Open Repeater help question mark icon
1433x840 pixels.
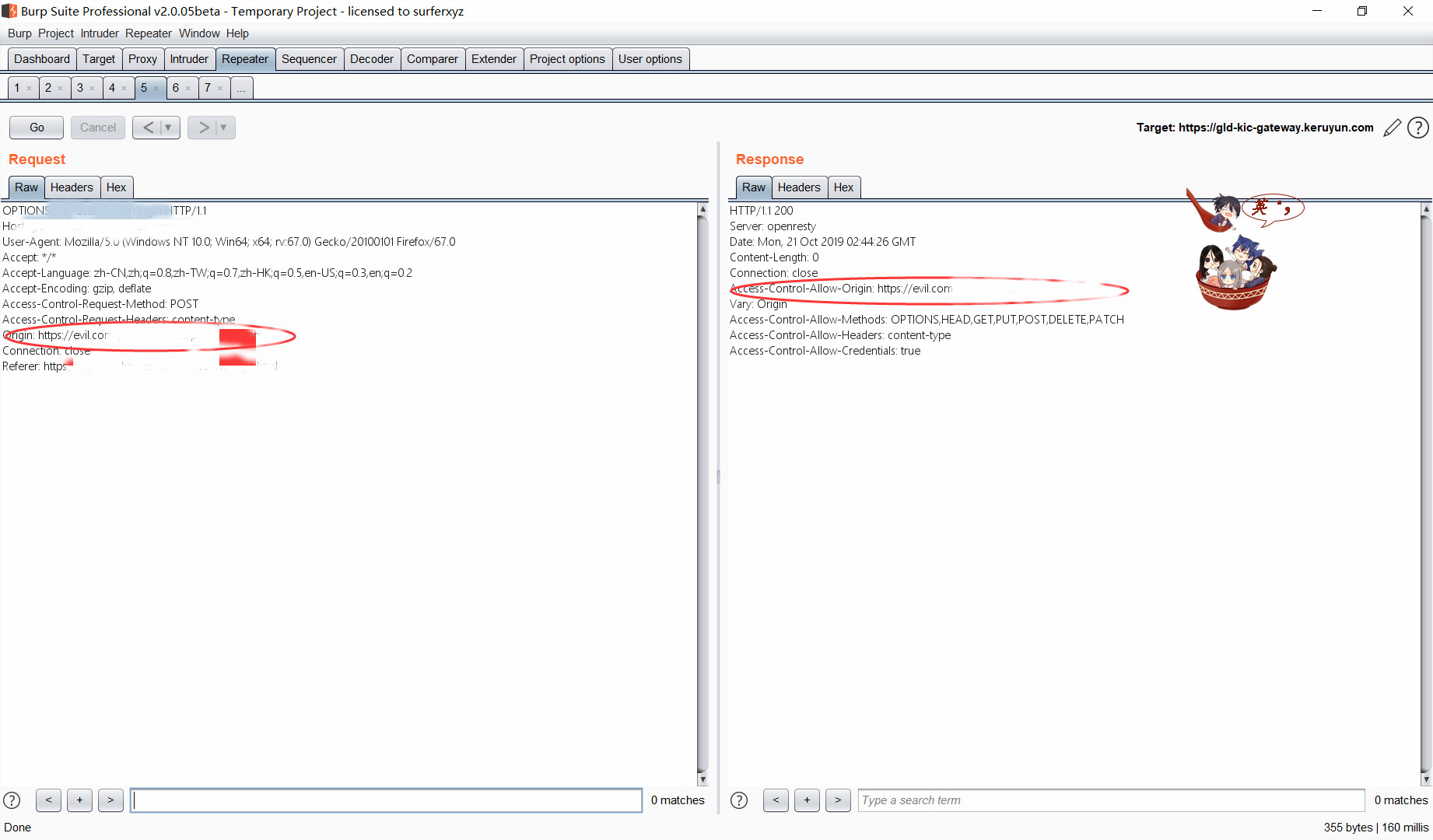(1418, 128)
